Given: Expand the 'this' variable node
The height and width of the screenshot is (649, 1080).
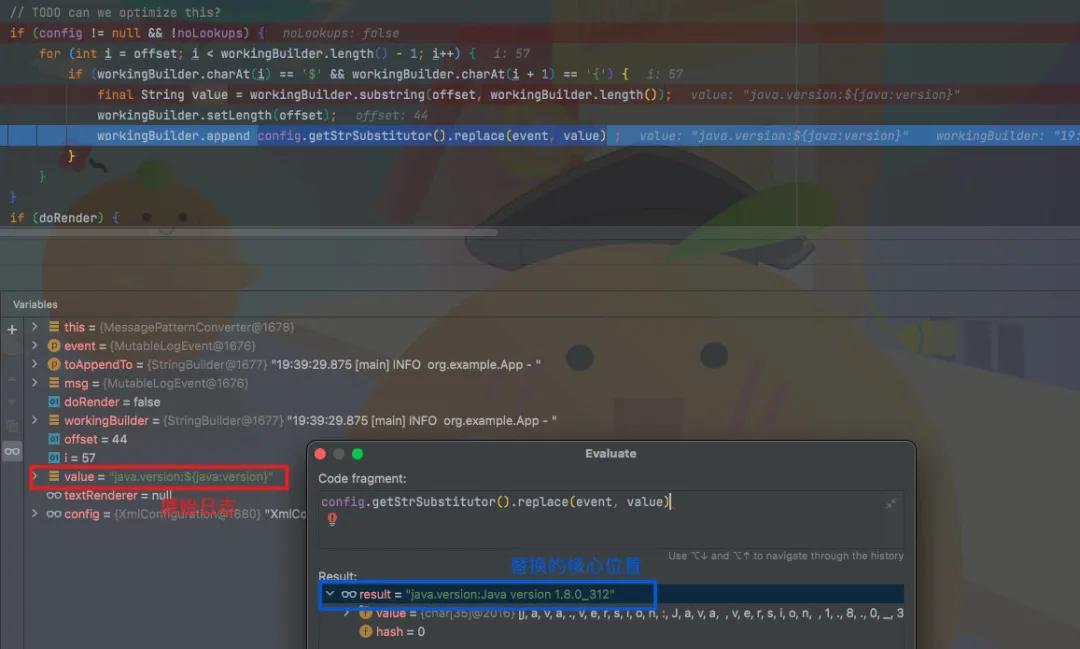Looking at the screenshot, I should pos(34,327).
